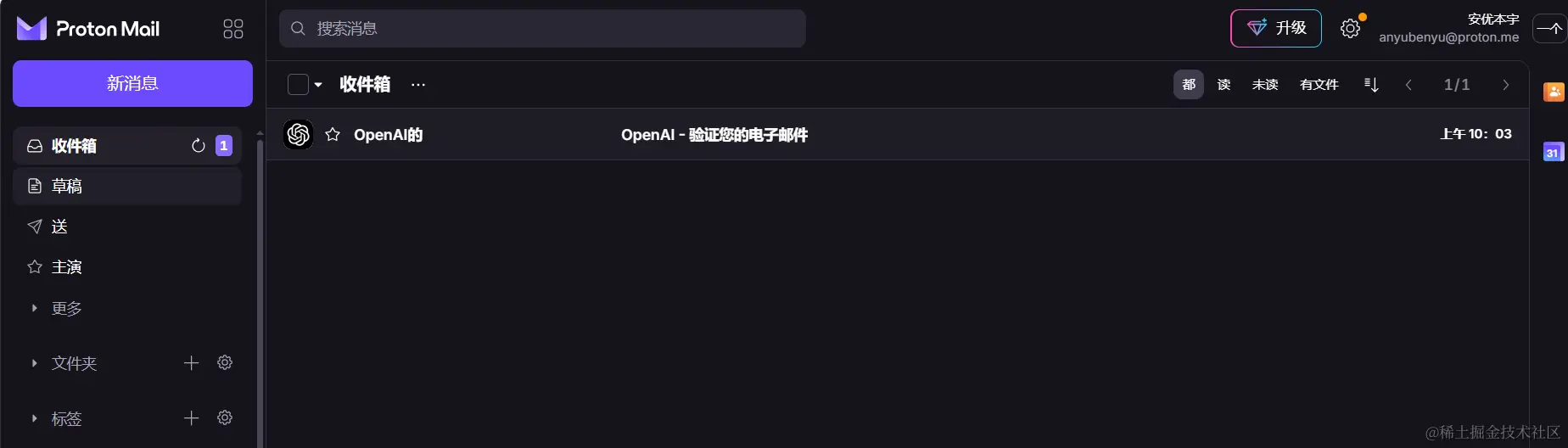The width and height of the screenshot is (1568, 448).
Task: Add a new folder with plus icon
Action: (x=192, y=363)
